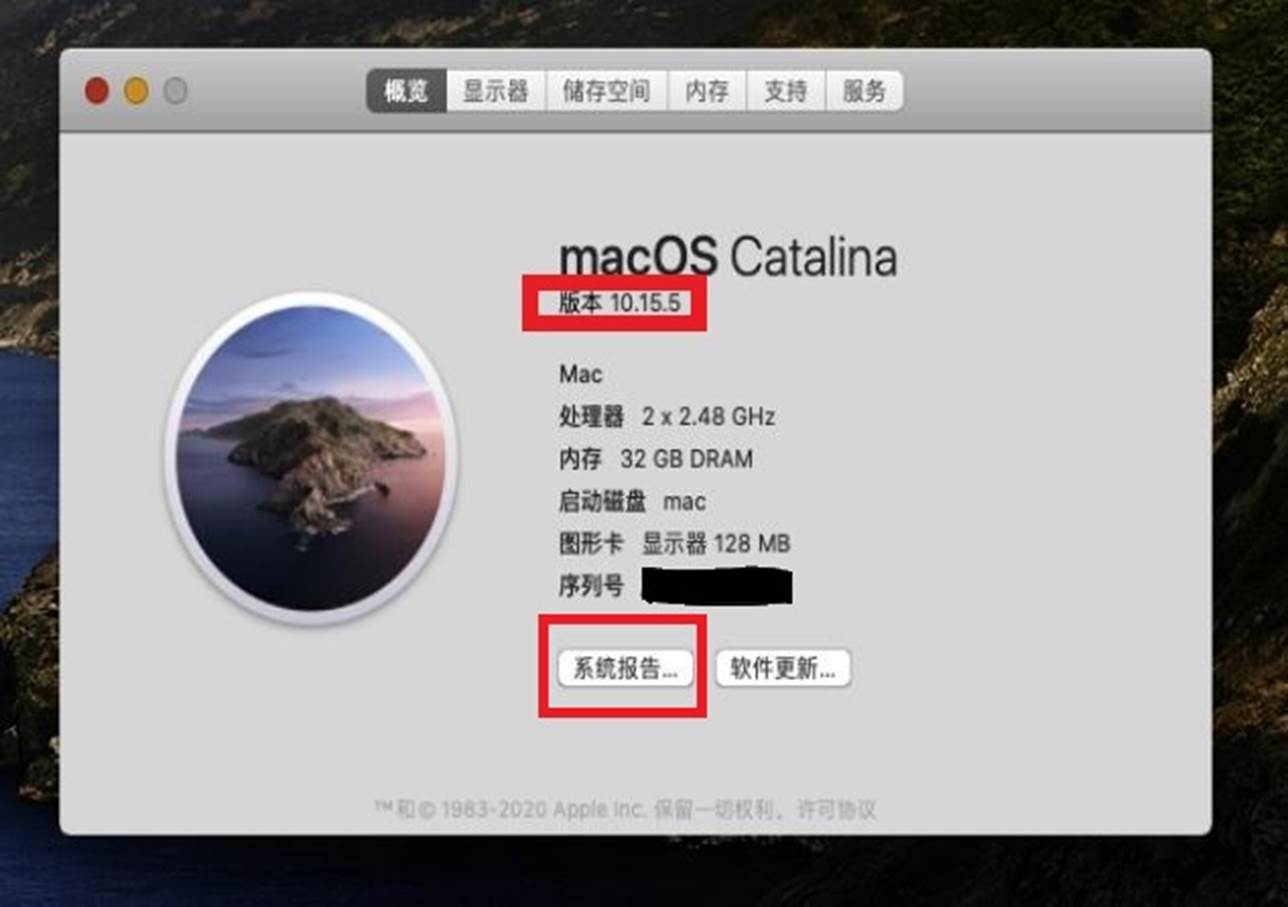
Task: Click the 处理器 2 x 2.48 GHz line
Action: 667,416
